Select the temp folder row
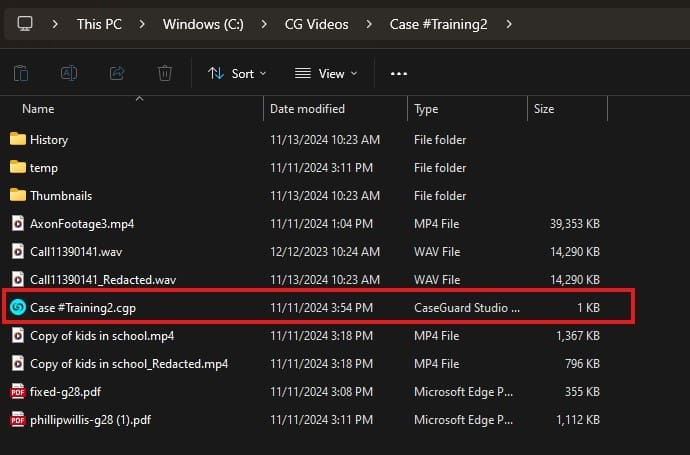The image size is (690, 455). [x=44, y=167]
